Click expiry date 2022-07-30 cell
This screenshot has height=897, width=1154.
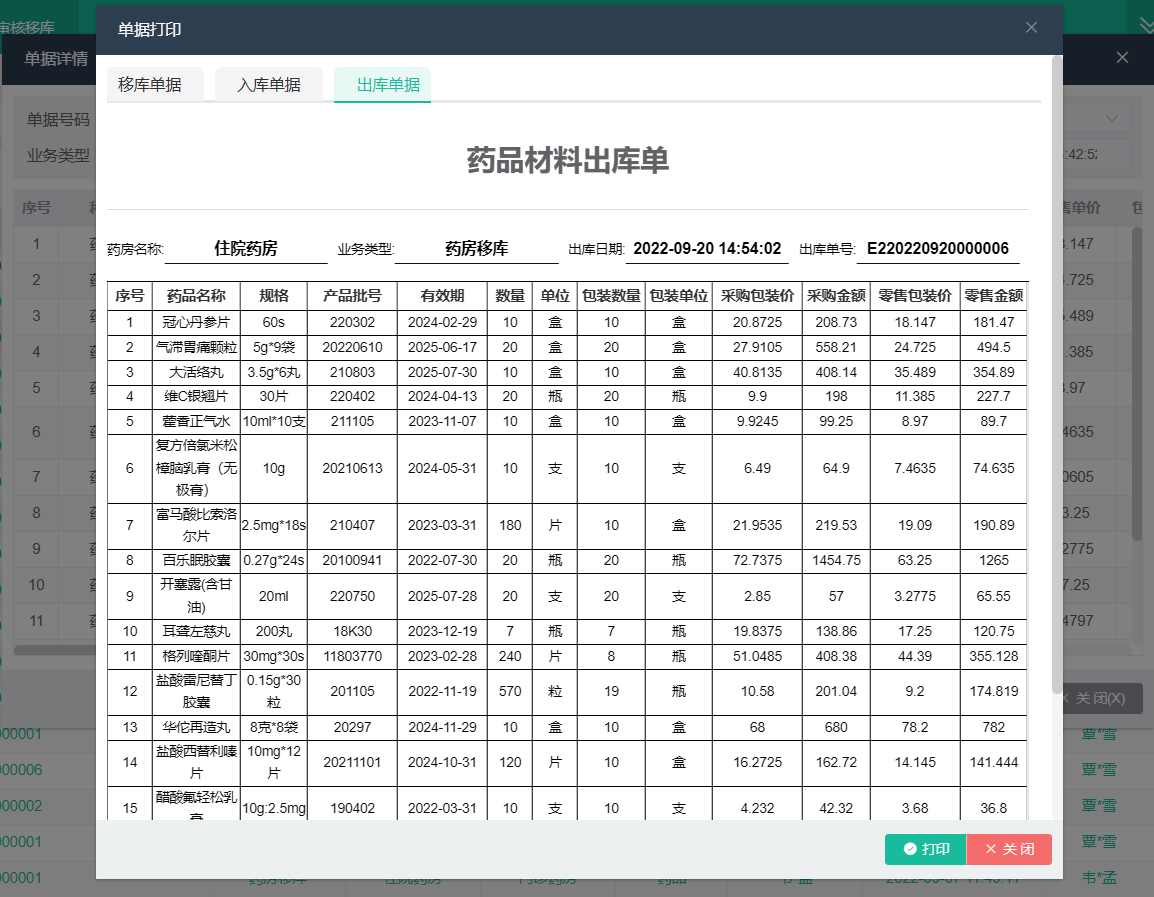click(442, 561)
